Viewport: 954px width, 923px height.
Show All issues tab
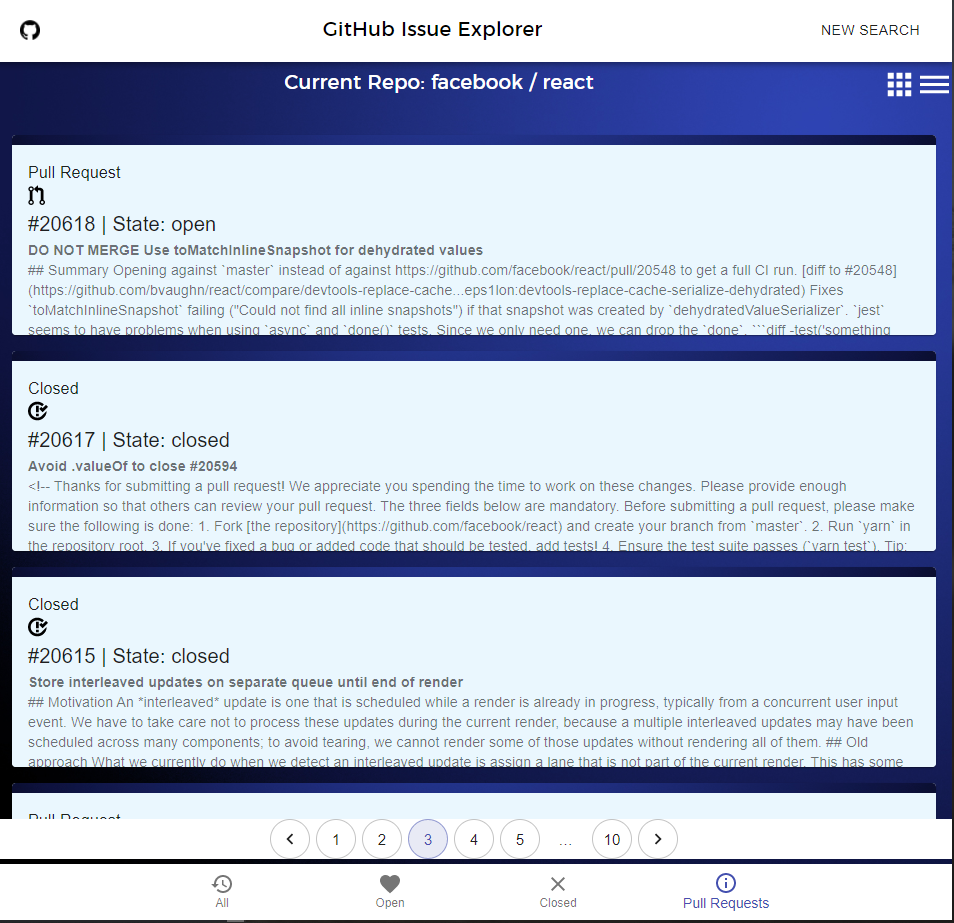[x=222, y=891]
